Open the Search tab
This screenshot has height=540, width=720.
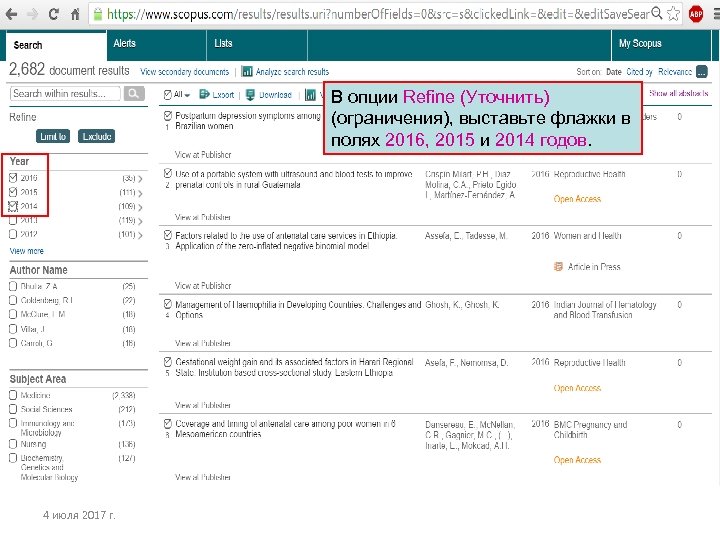56,45
